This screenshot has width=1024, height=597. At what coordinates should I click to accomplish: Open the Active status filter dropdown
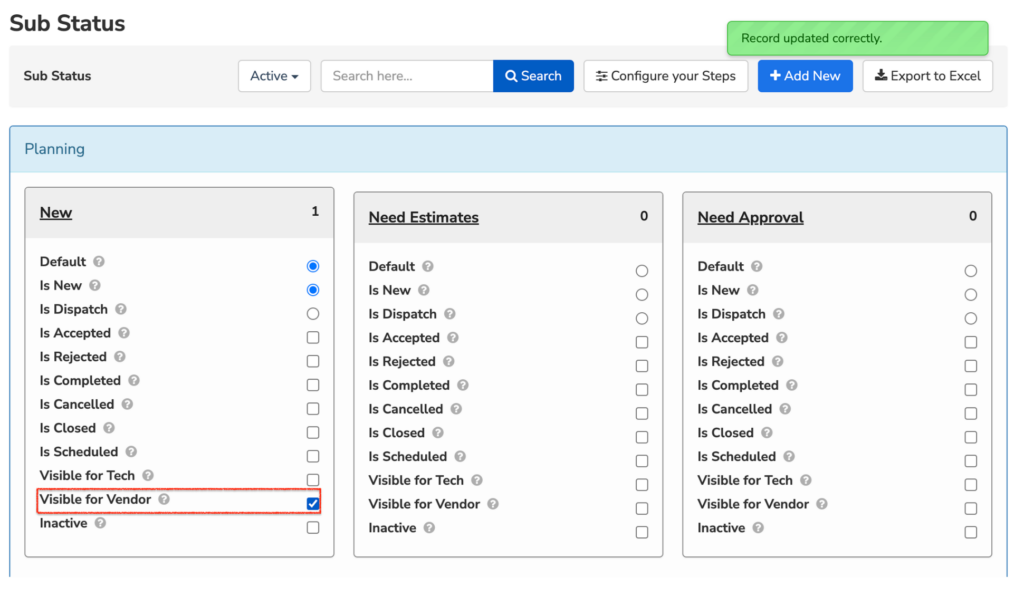click(274, 76)
